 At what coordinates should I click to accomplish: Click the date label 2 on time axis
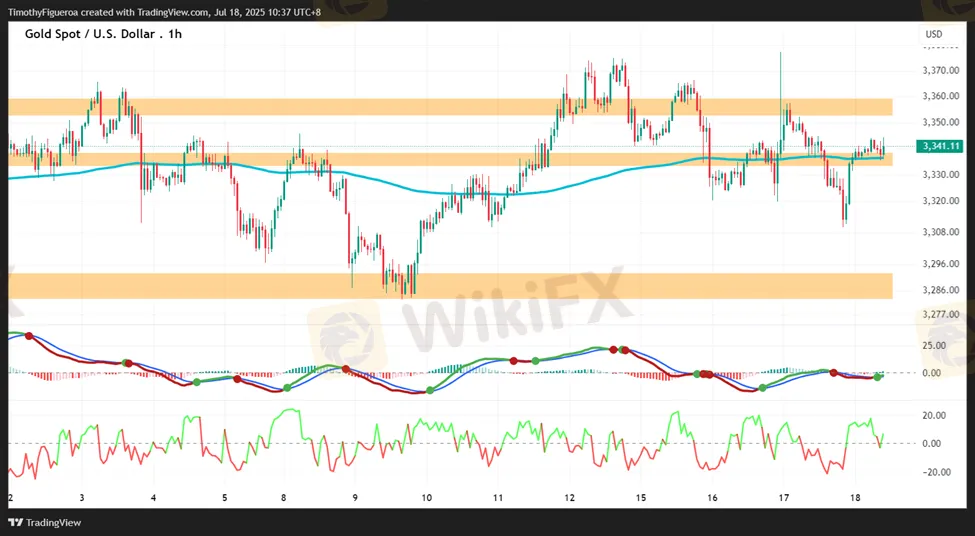(x=11, y=498)
